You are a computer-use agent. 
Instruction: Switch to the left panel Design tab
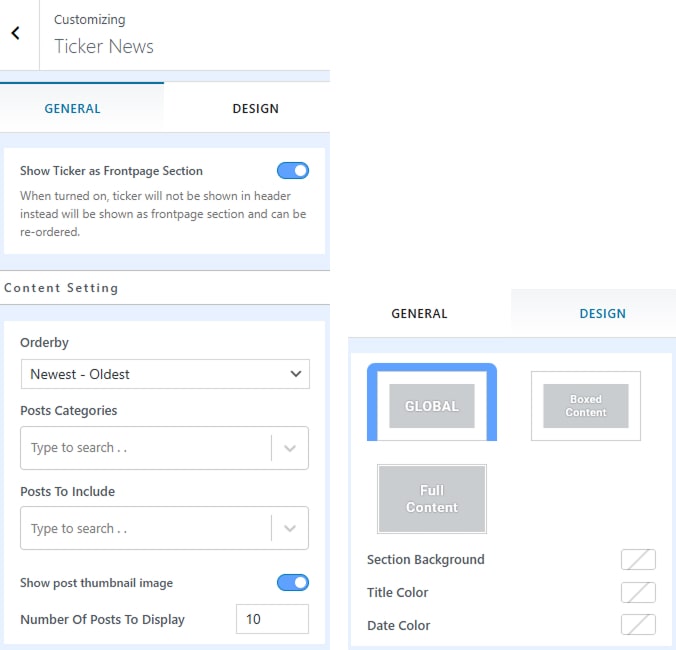coord(255,109)
